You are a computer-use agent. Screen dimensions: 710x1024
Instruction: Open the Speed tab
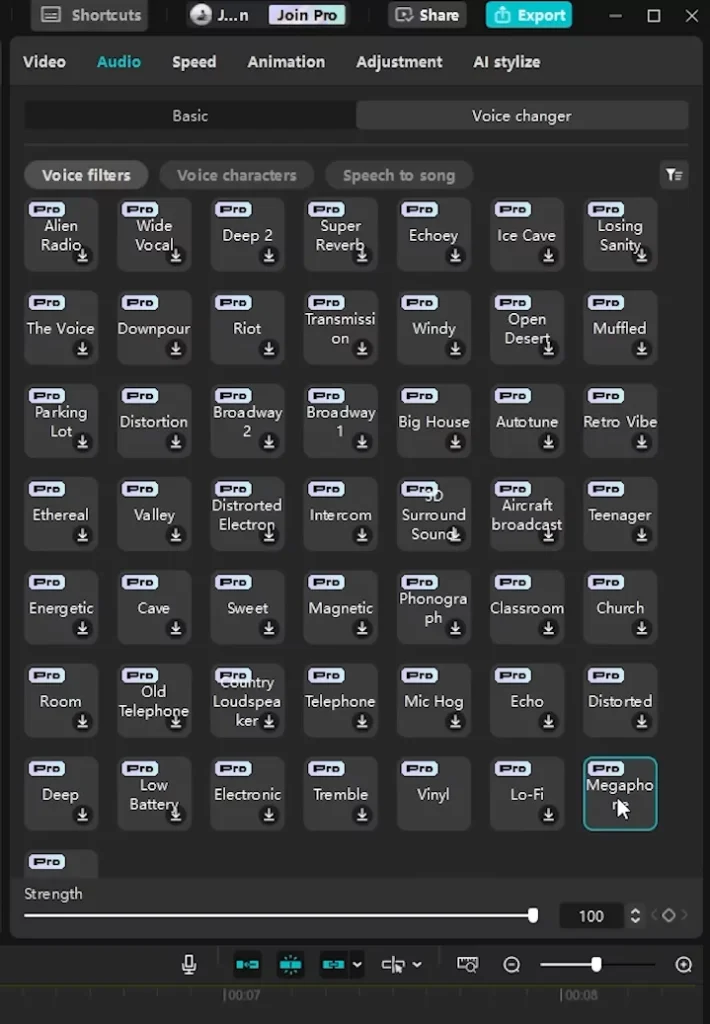point(194,62)
